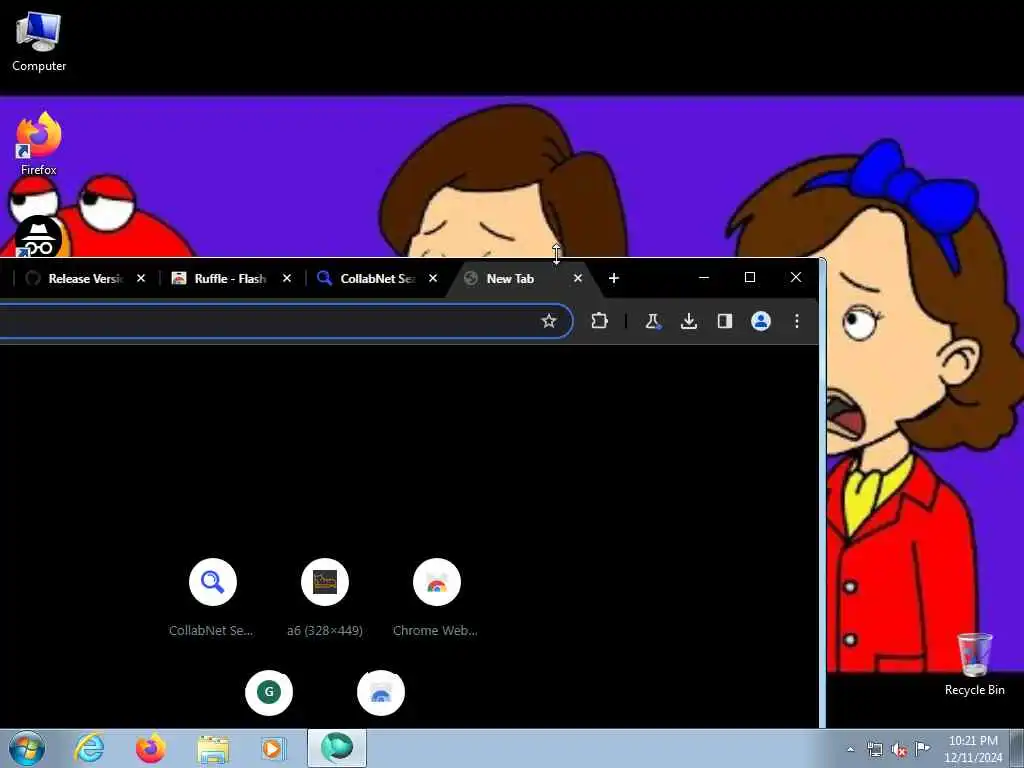Maximize the browser window
This screenshot has width=1024, height=768.
coord(750,278)
